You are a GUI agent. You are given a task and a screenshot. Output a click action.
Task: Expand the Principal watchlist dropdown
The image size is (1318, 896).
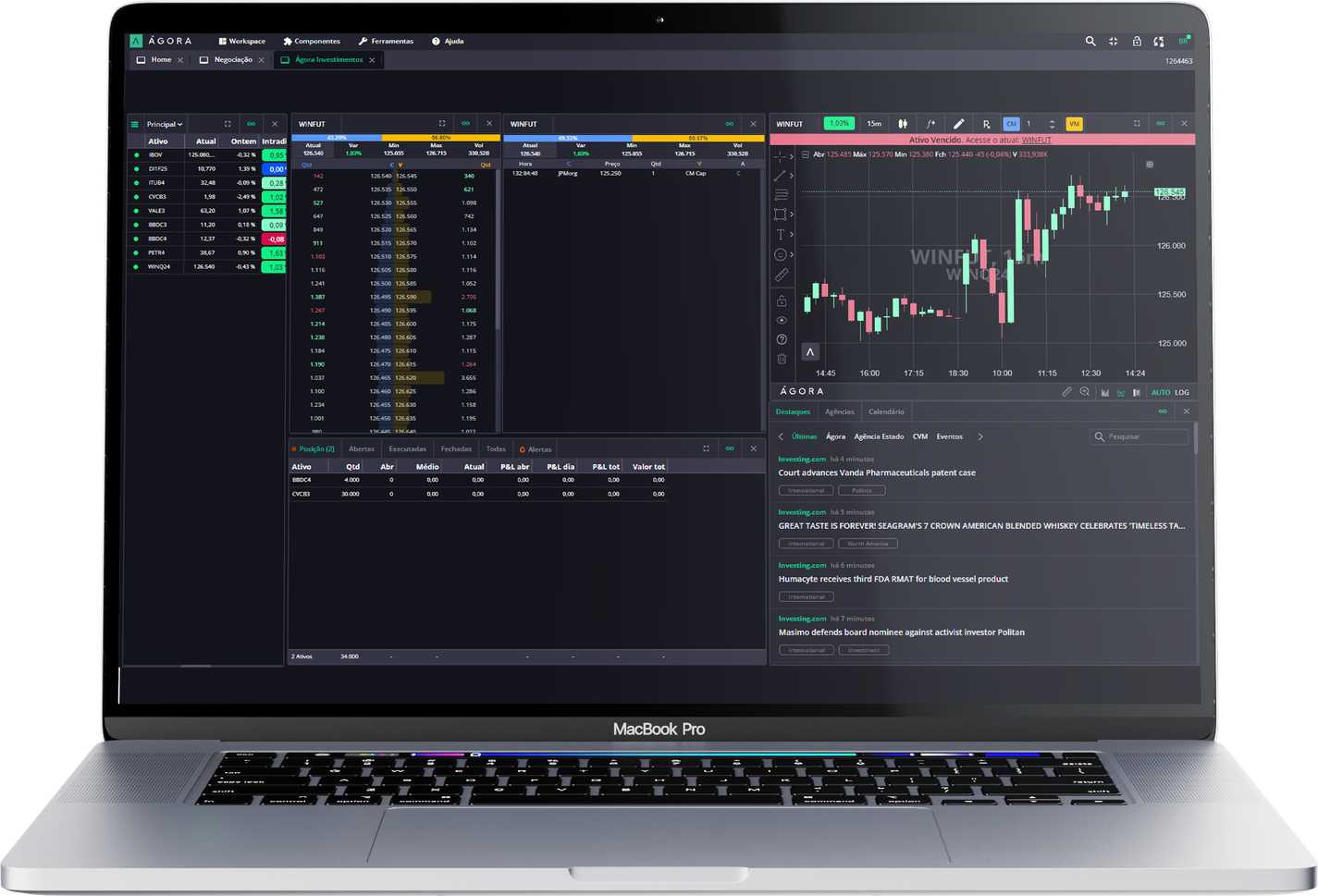pos(164,124)
